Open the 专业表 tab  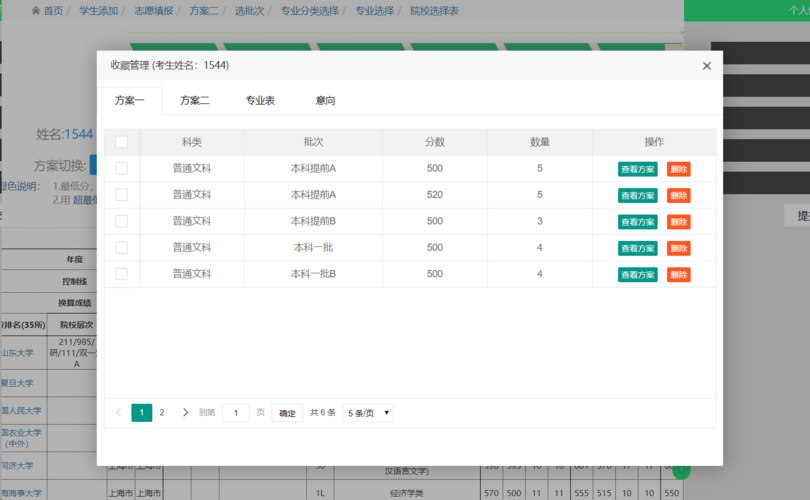[260, 100]
